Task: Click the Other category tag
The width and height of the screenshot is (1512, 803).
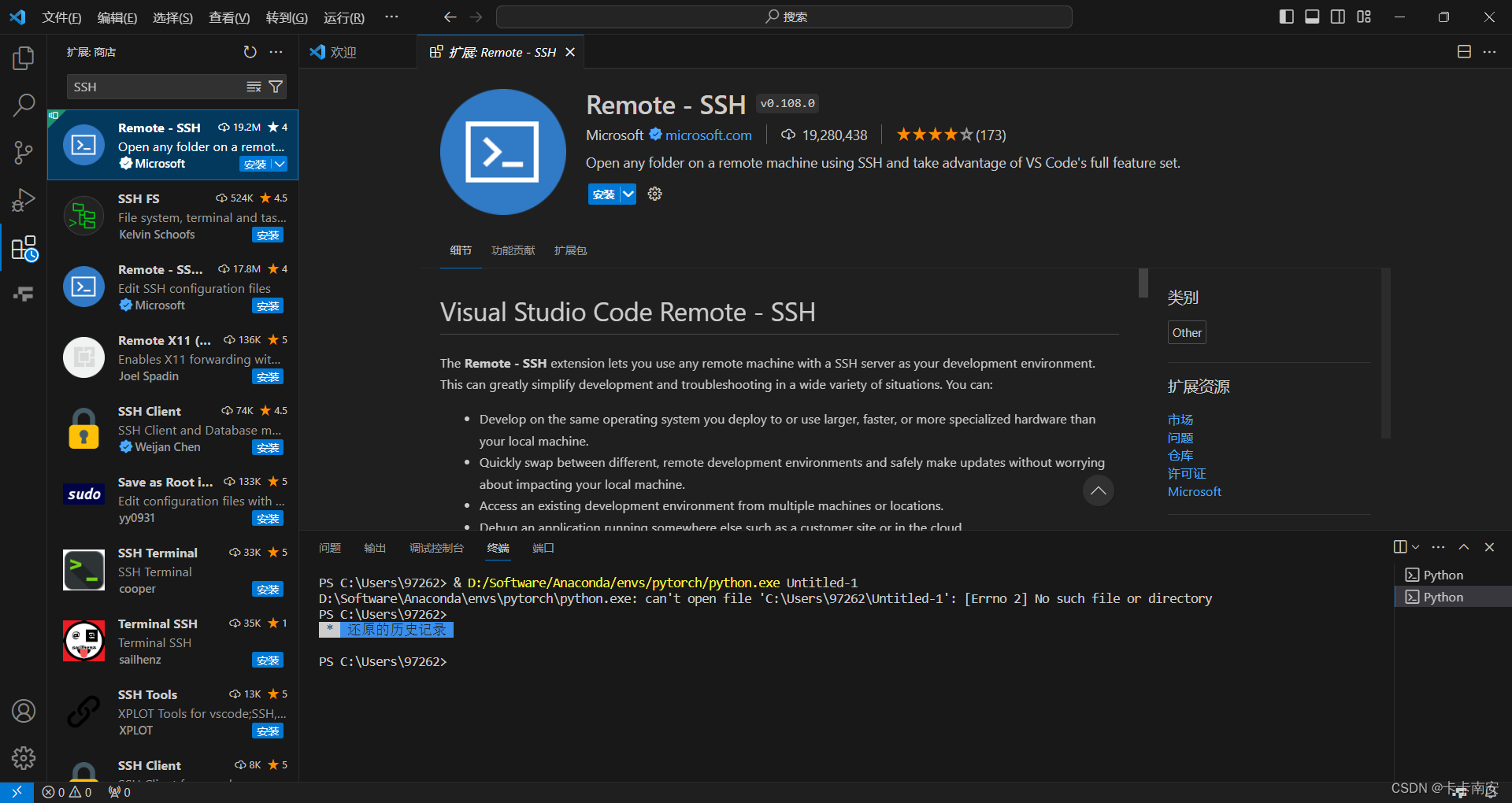Action: tap(1187, 332)
